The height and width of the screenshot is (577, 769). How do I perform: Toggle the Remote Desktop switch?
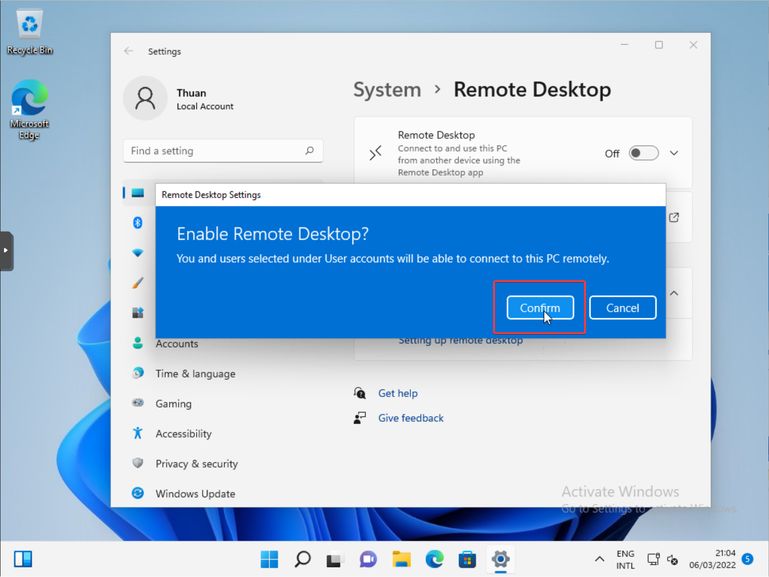tap(643, 153)
